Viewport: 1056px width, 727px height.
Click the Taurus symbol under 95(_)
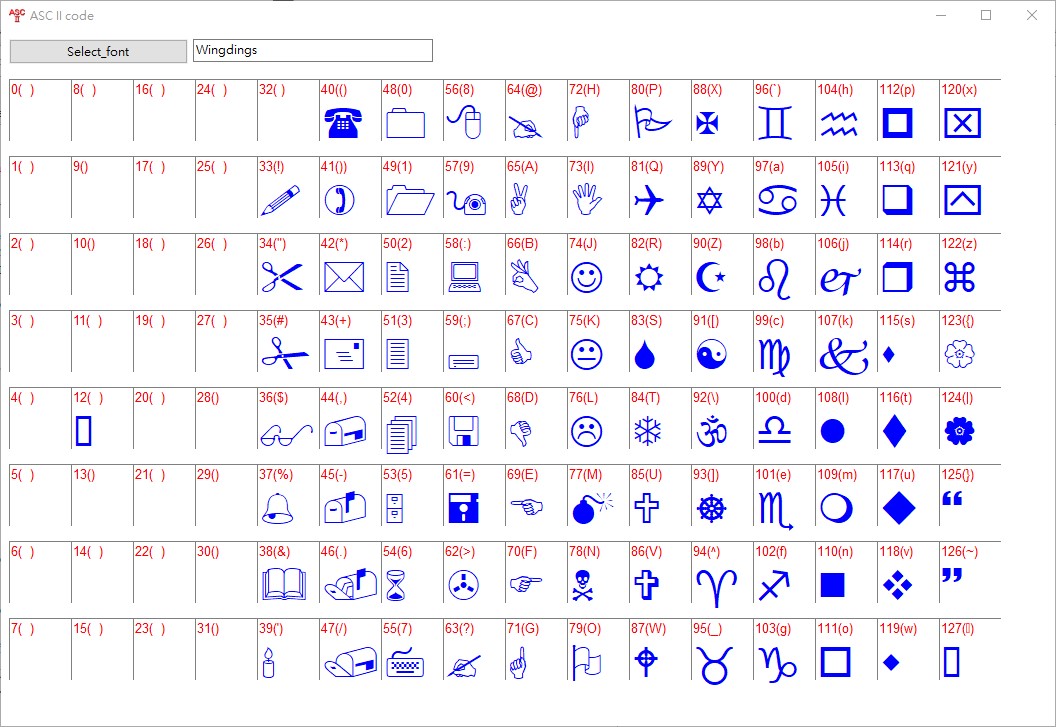(714, 664)
